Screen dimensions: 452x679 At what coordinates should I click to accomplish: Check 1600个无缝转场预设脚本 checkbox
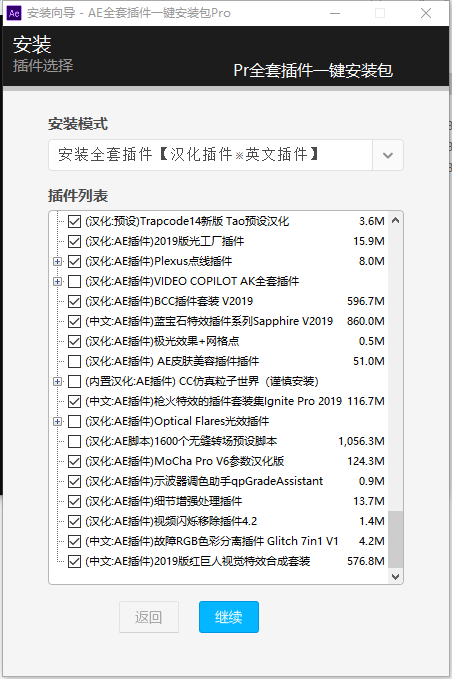coord(74,441)
